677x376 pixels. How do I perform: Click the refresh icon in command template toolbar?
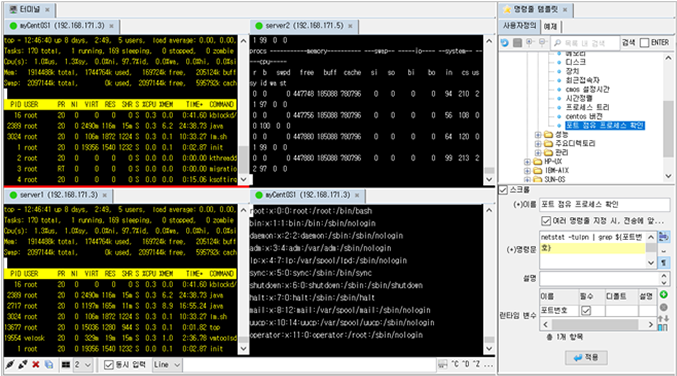pos(504,42)
